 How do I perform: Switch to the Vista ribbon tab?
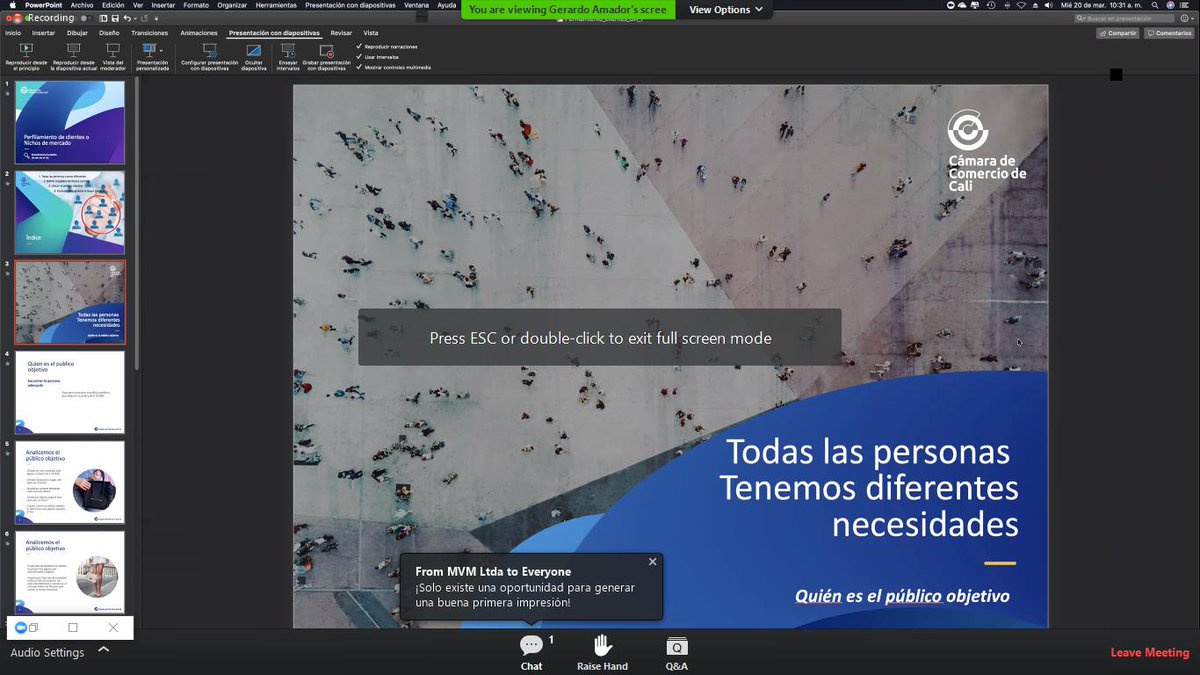pyautogui.click(x=371, y=33)
